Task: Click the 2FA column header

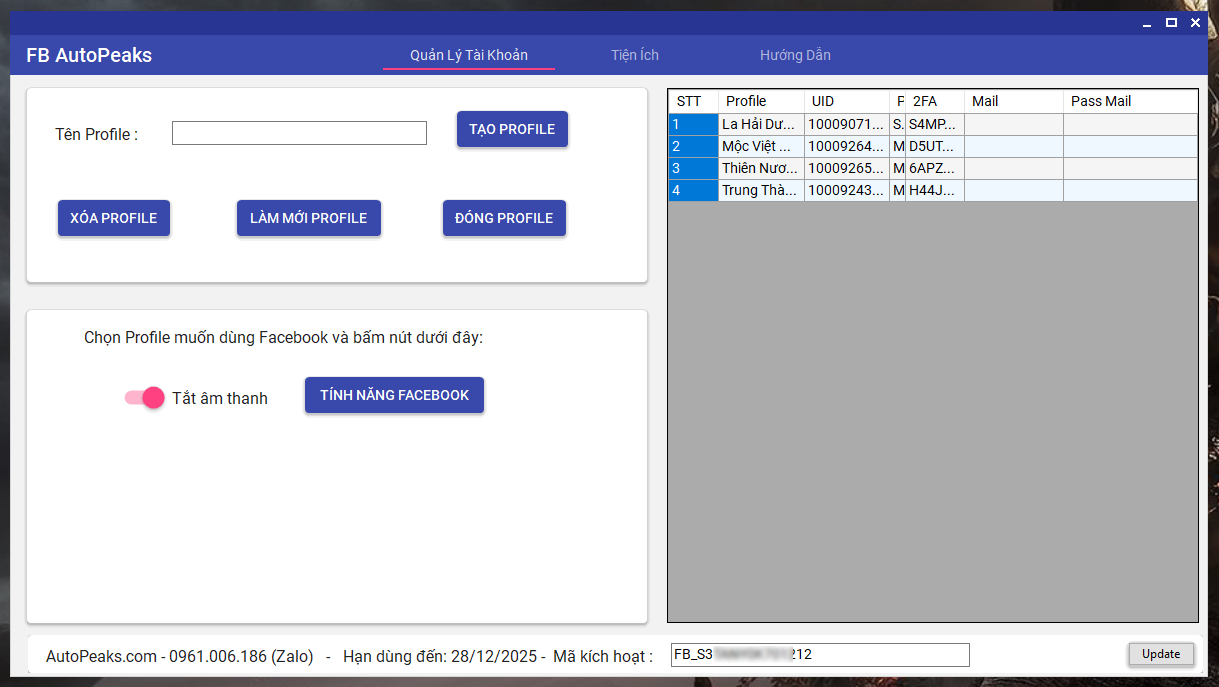Action: coord(933,101)
